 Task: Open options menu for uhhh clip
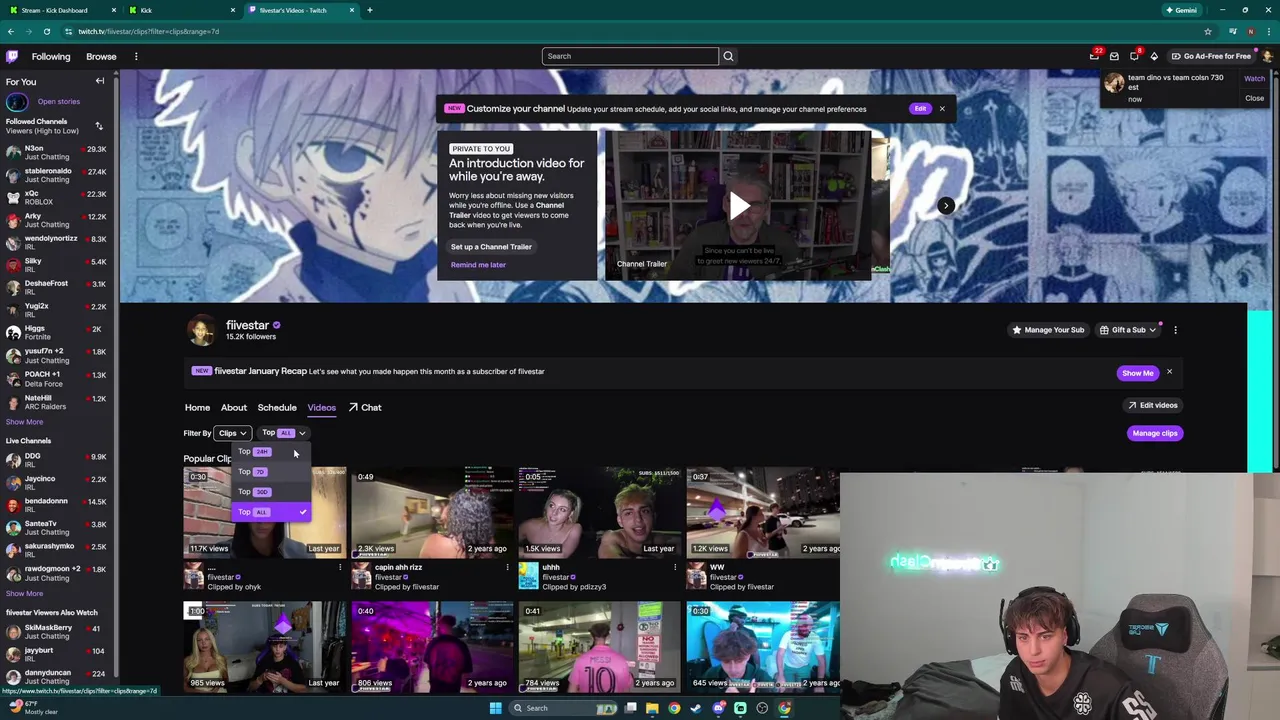click(675, 568)
